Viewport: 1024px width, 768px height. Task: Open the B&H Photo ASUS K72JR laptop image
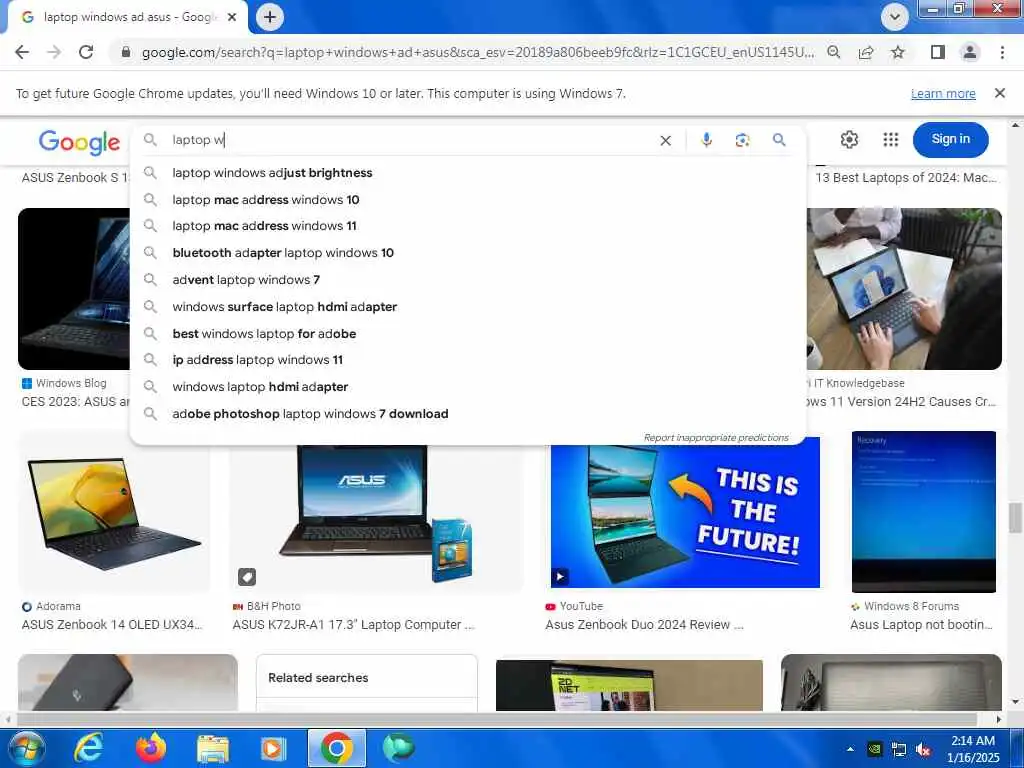[x=376, y=518]
